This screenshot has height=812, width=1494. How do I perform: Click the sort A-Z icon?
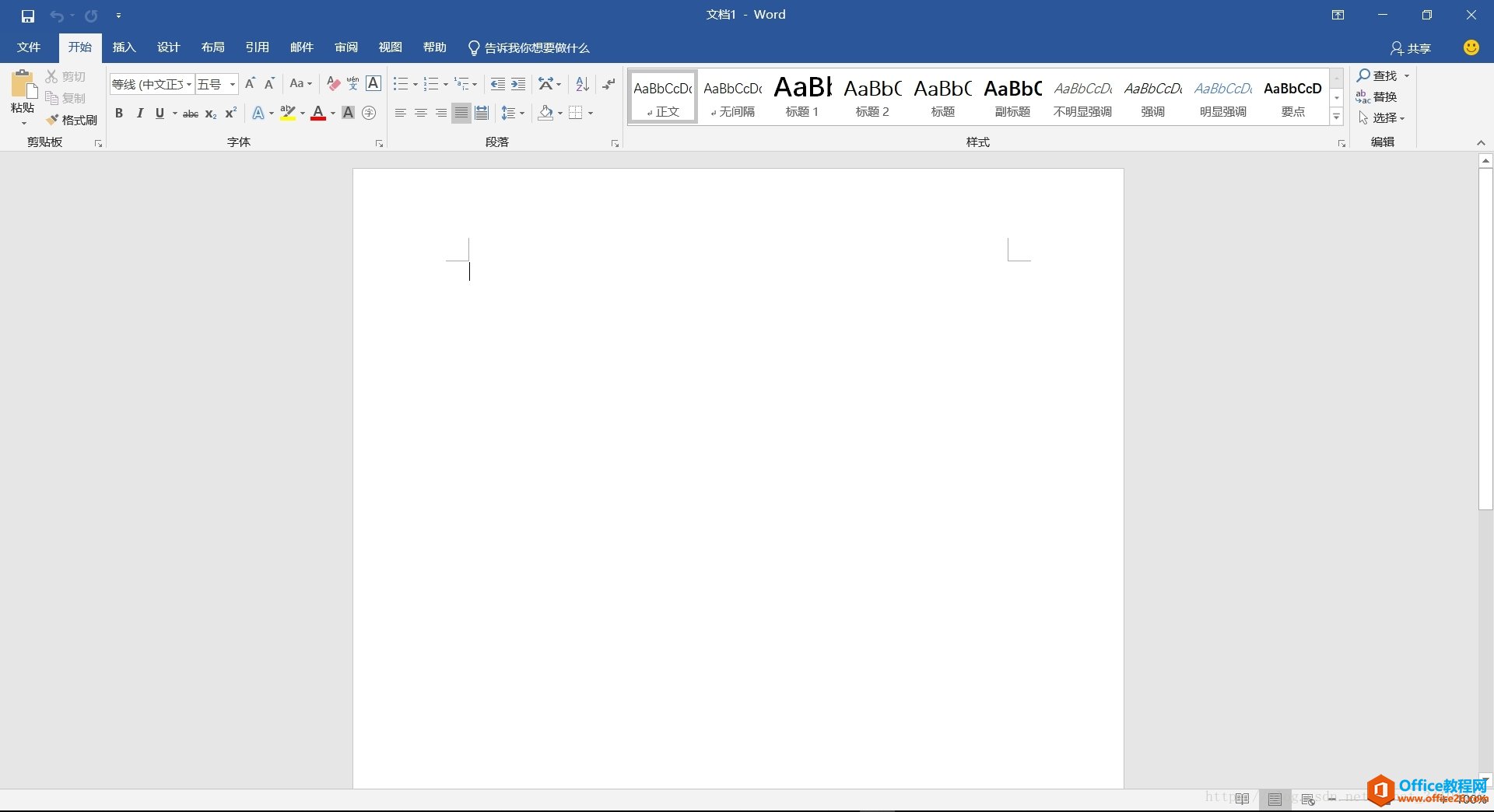point(582,84)
